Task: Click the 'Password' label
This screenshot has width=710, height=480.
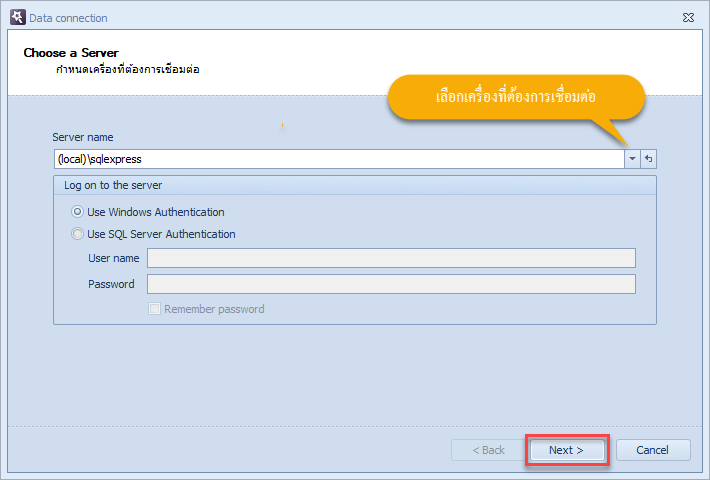Action: (111, 284)
